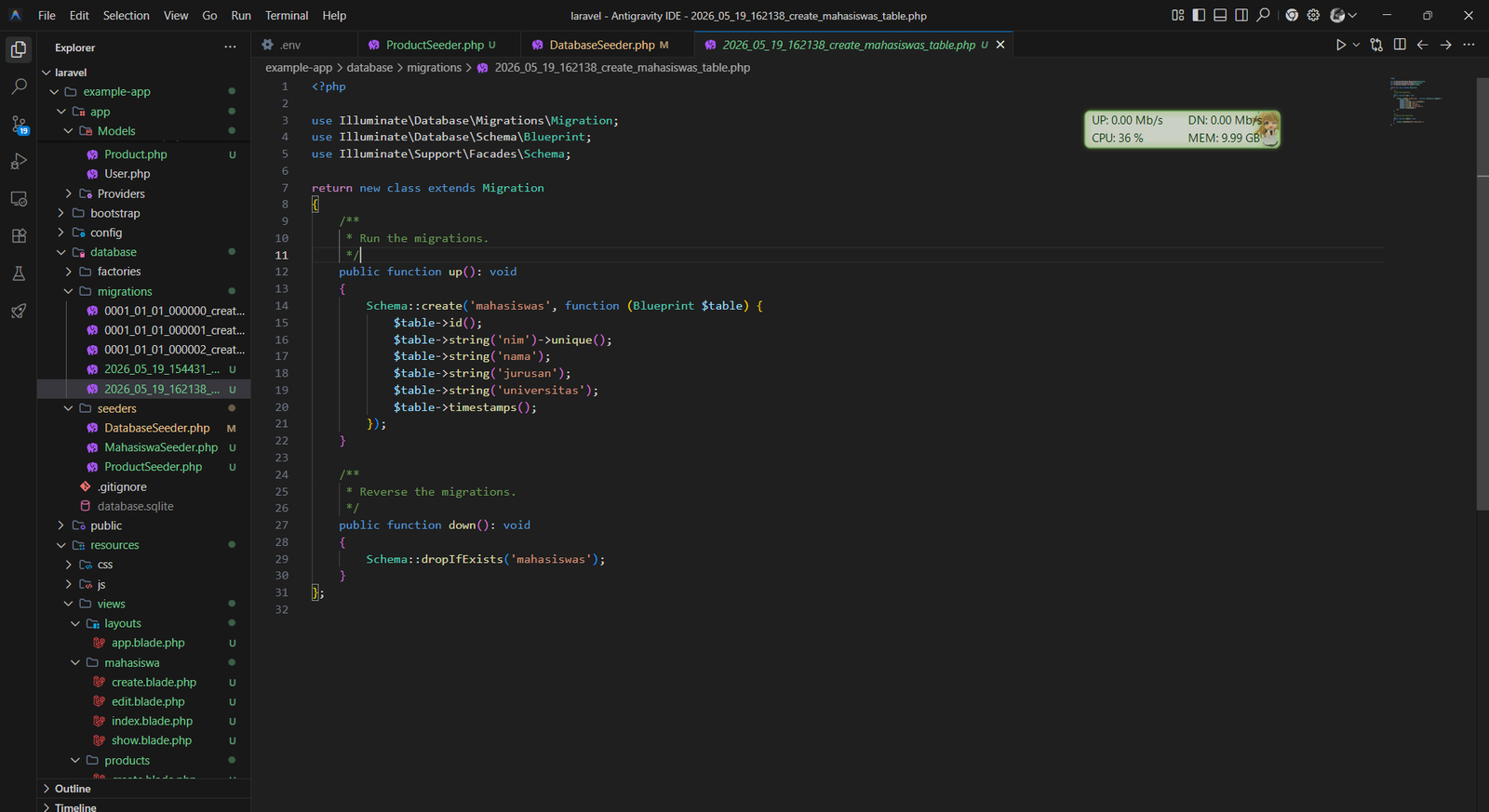Click the rocket icon in activity bar

click(19, 311)
